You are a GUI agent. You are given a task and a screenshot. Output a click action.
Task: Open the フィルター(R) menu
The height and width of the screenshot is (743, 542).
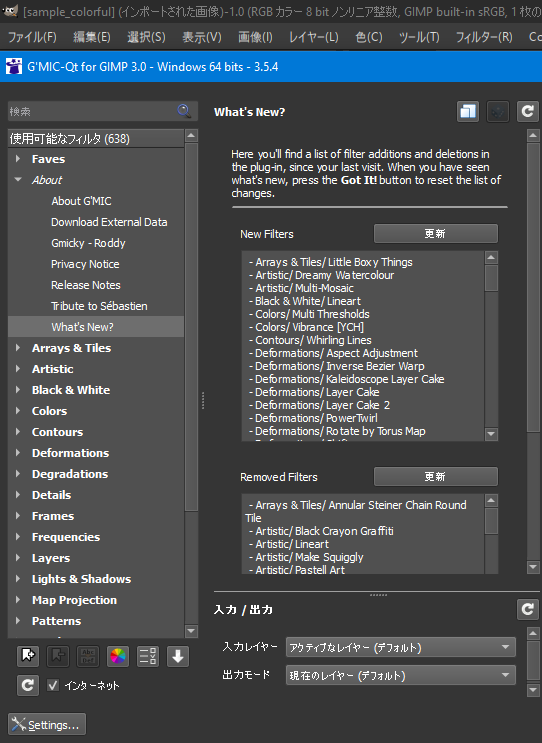pyautogui.click(x=484, y=37)
